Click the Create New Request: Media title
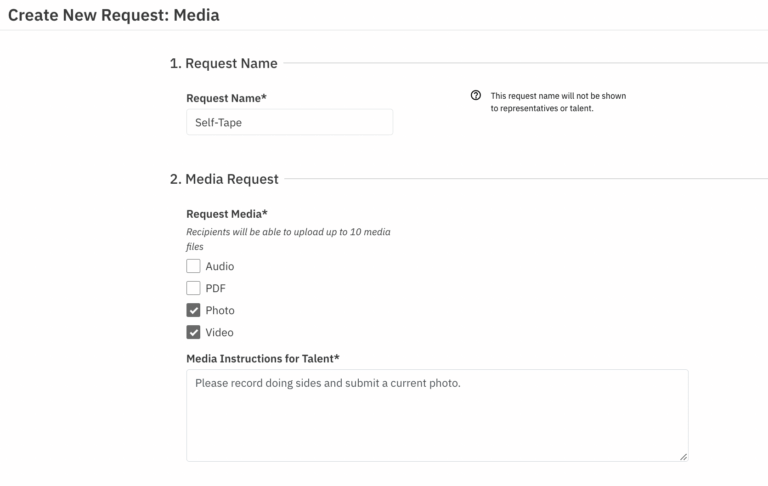 click(x=114, y=15)
